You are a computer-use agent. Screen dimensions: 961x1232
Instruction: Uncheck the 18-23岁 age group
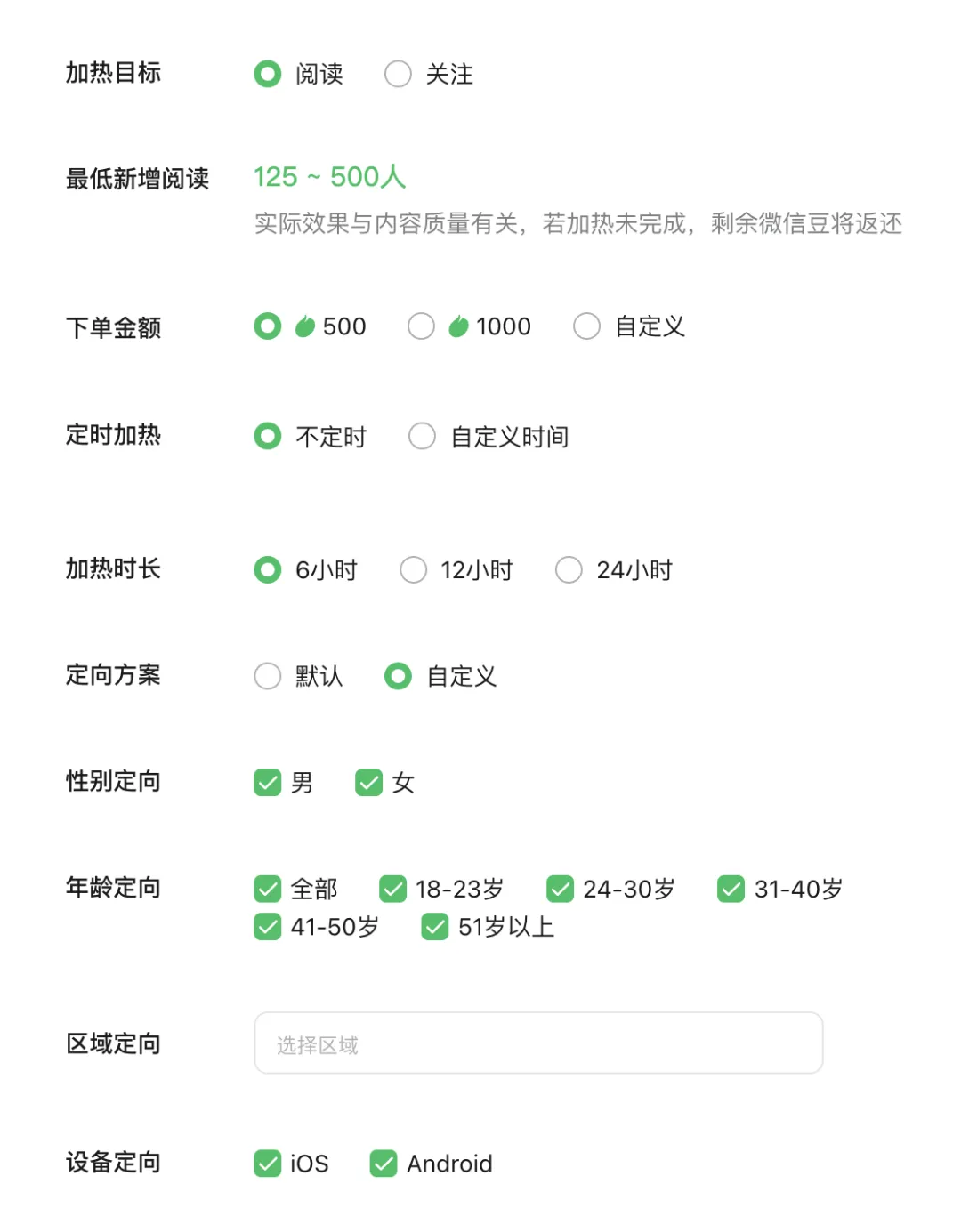392,889
